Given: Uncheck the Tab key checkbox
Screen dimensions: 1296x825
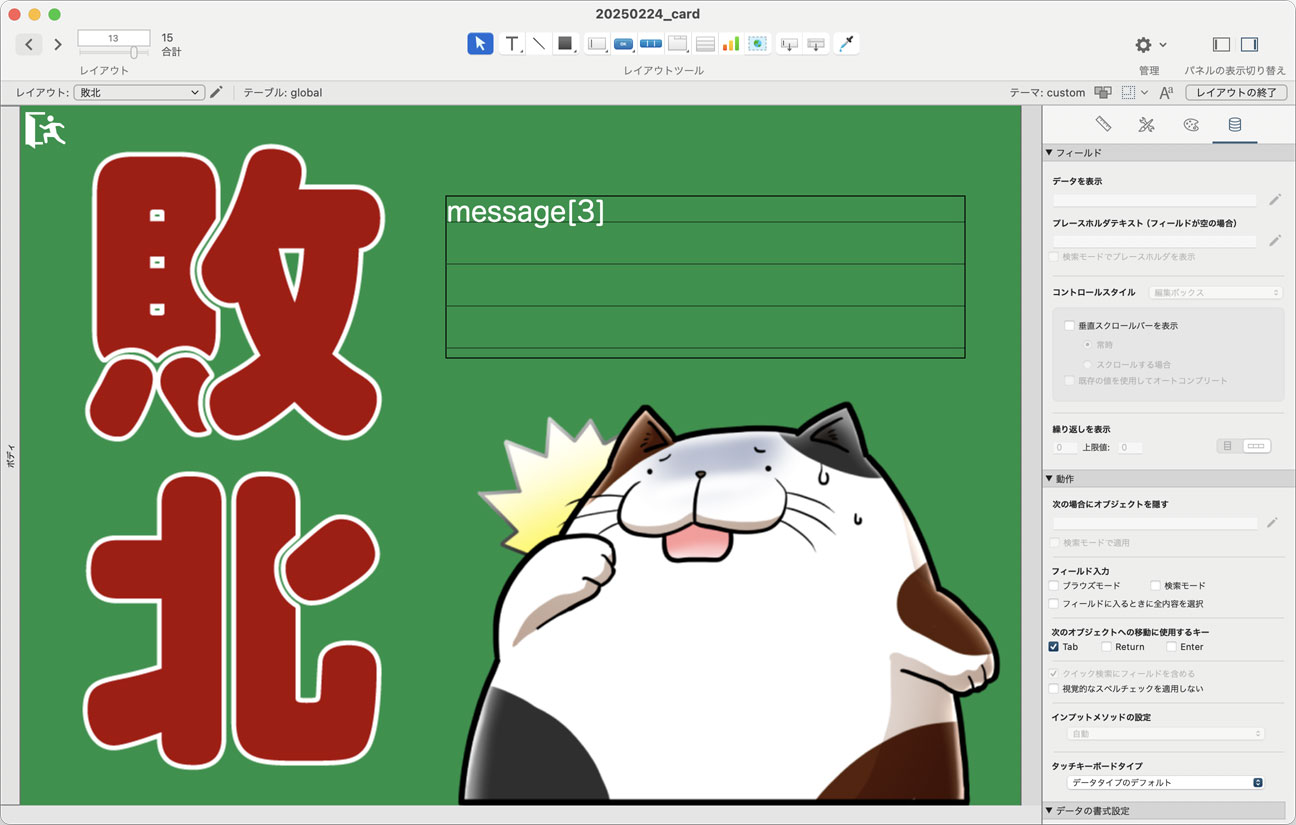Looking at the screenshot, I should [1054, 647].
